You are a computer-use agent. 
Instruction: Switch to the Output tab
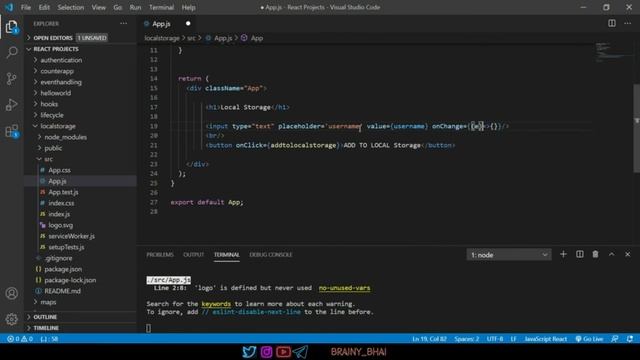click(193, 255)
